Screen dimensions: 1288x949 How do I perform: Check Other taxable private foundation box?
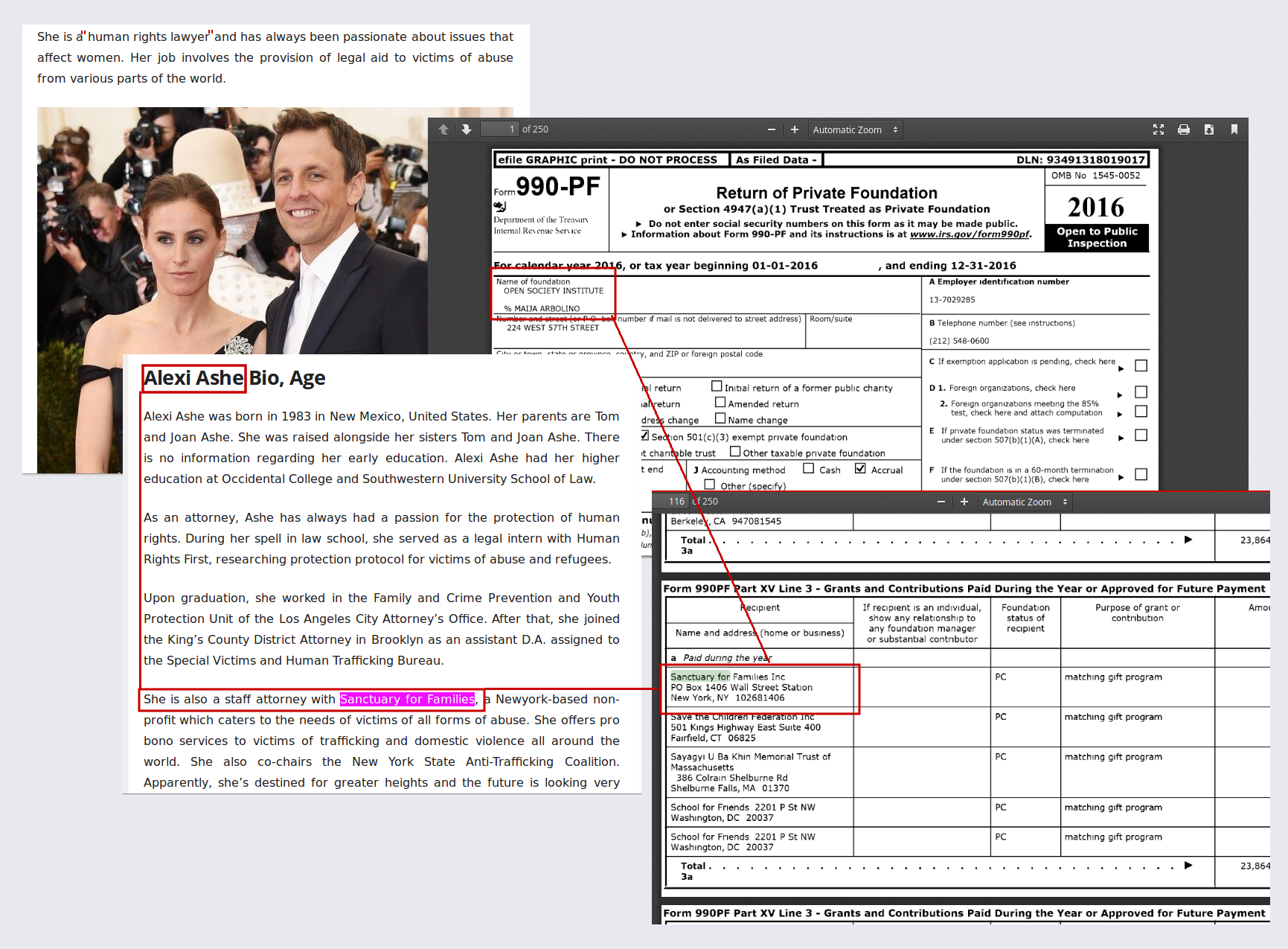click(735, 451)
